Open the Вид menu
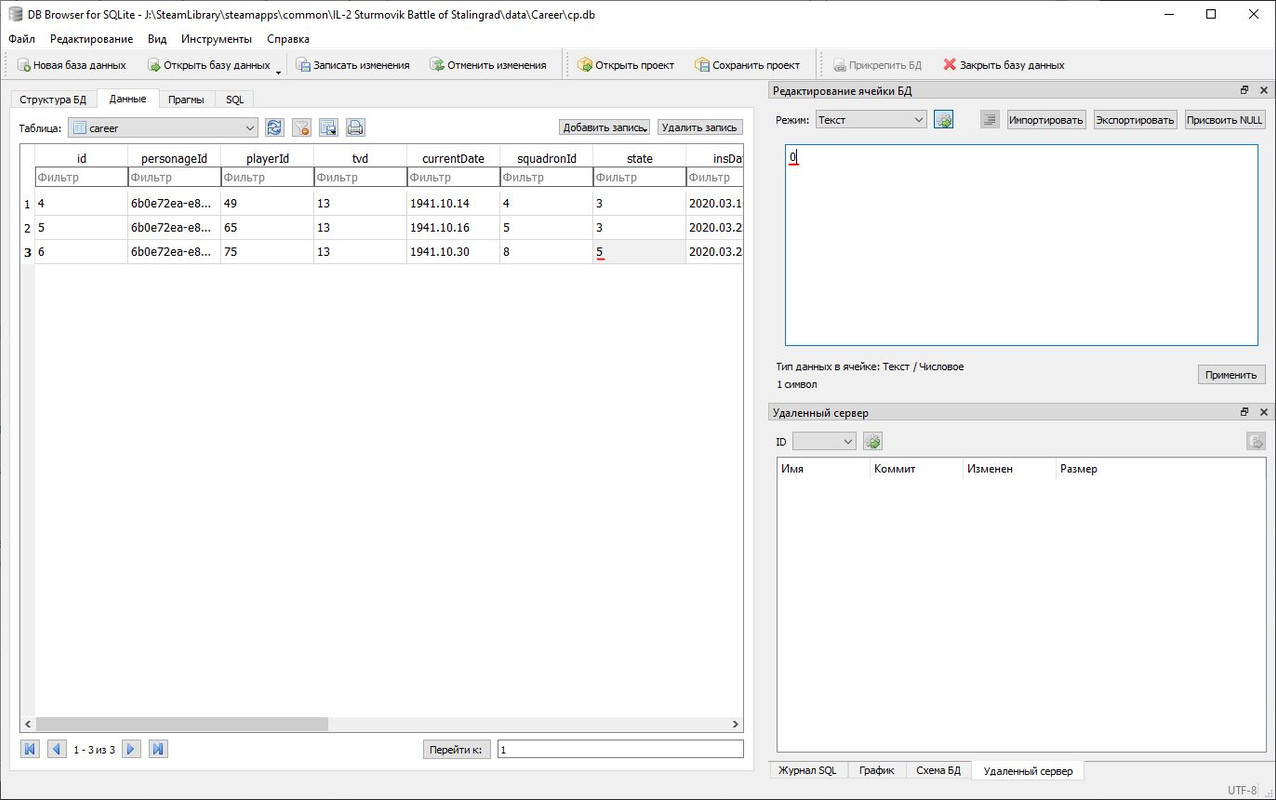 157,39
